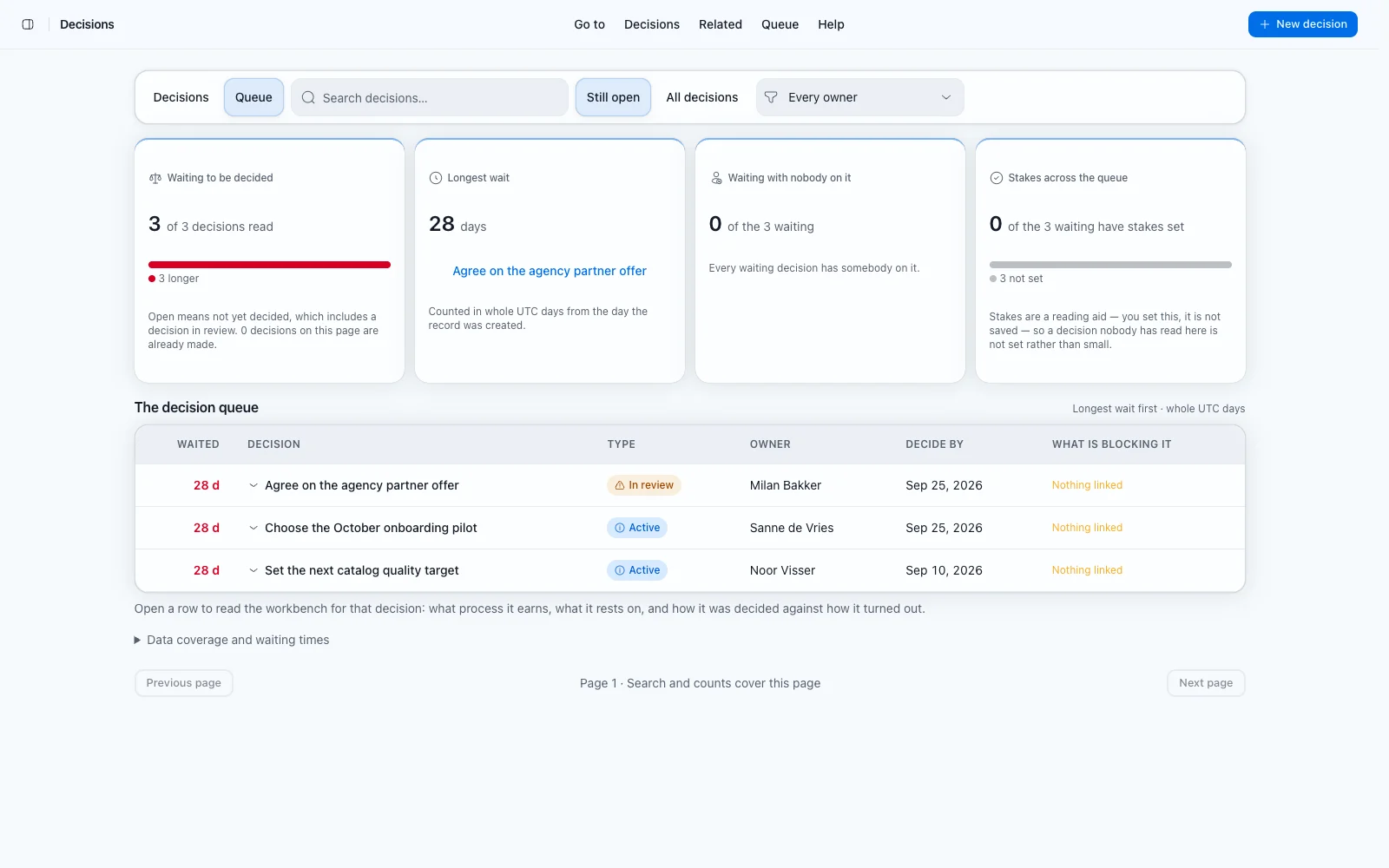Open the Help menu
The width and height of the screenshot is (1389, 868).
tap(831, 24)
